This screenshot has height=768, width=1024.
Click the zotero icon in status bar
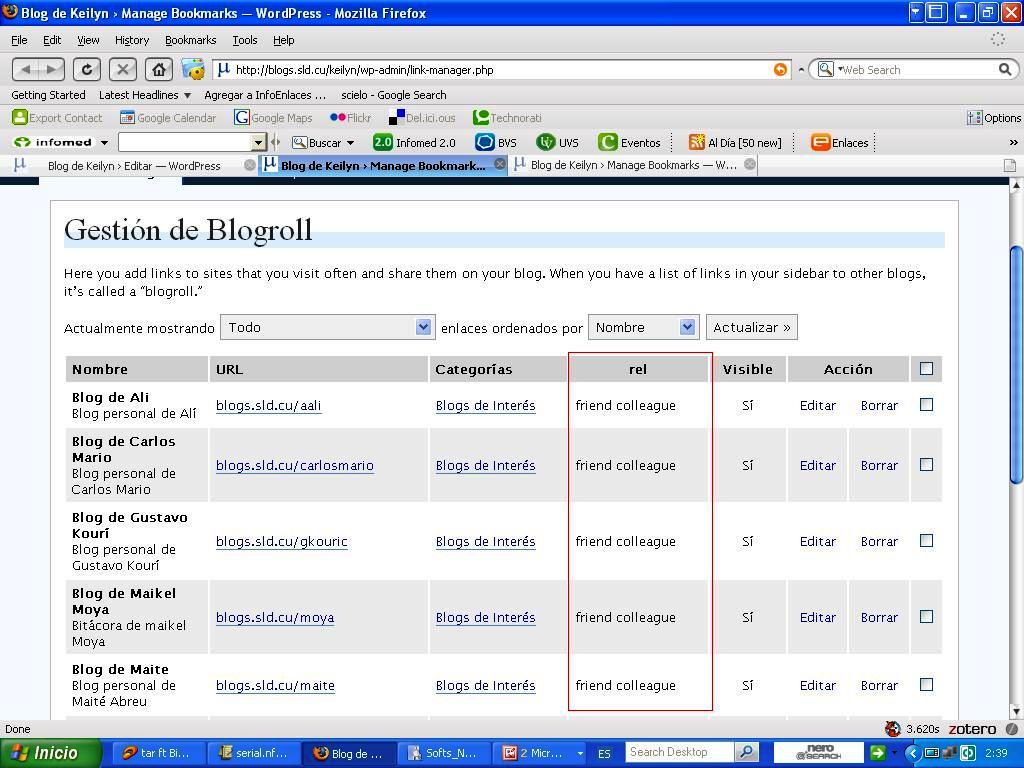tap(972, 729)
